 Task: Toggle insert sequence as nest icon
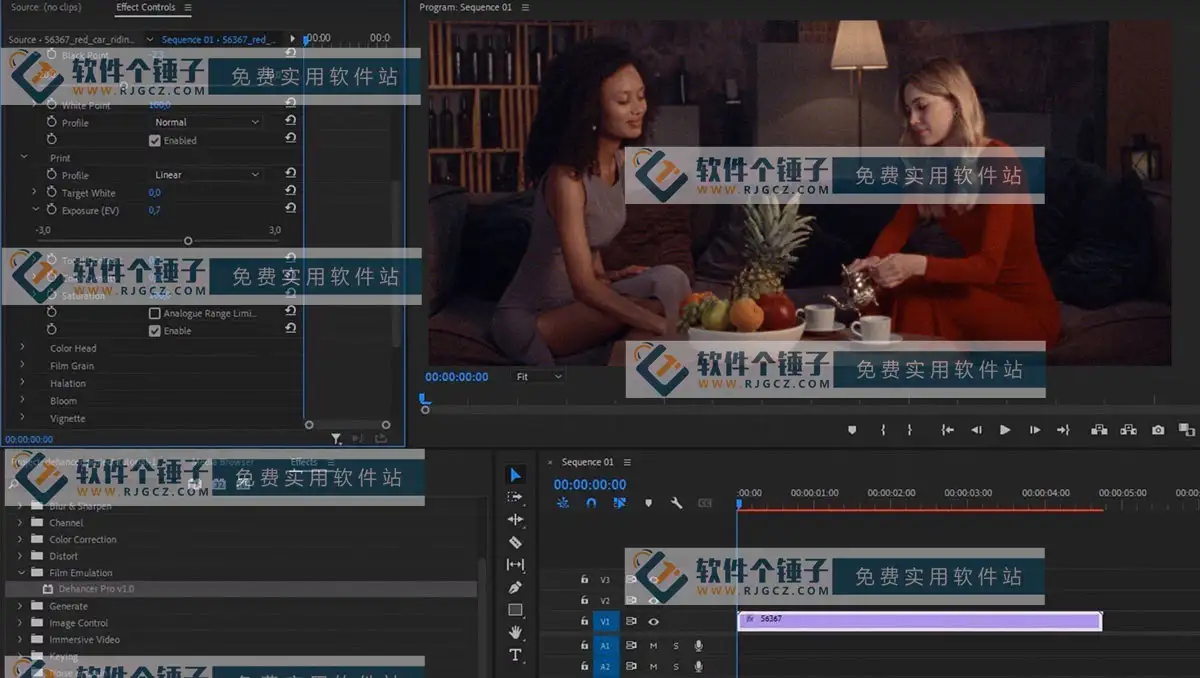(563, 503)
